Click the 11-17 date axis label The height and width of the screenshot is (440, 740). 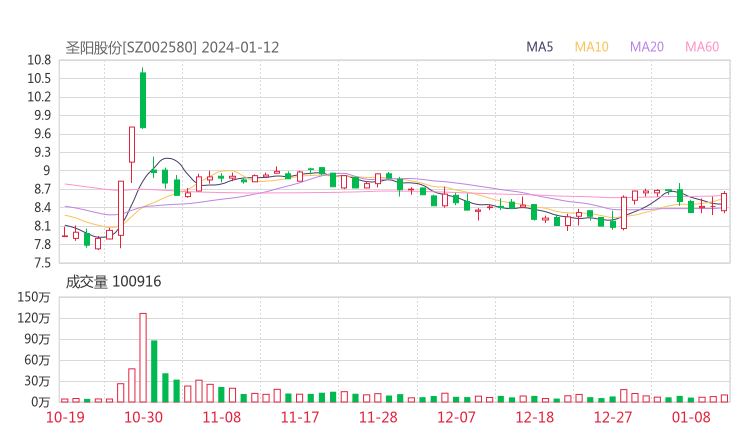300,417
